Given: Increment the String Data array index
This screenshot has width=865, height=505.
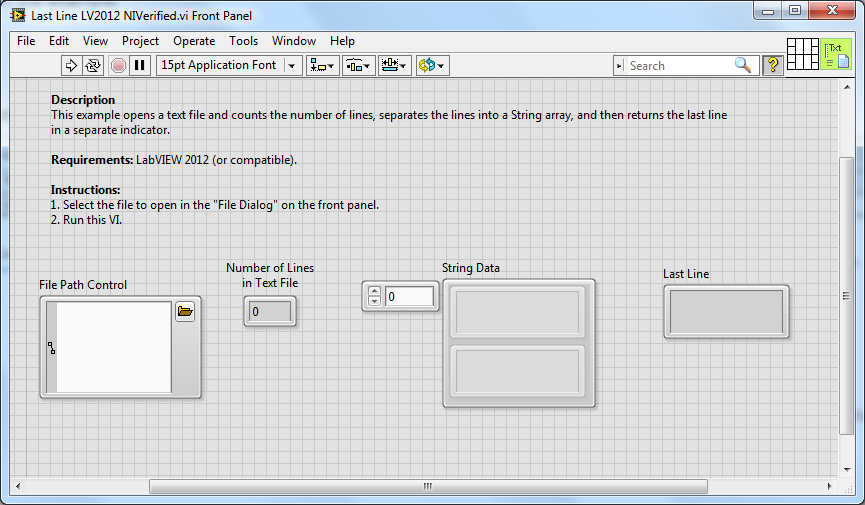Looking at the screenshot, I should coord(375,291).
